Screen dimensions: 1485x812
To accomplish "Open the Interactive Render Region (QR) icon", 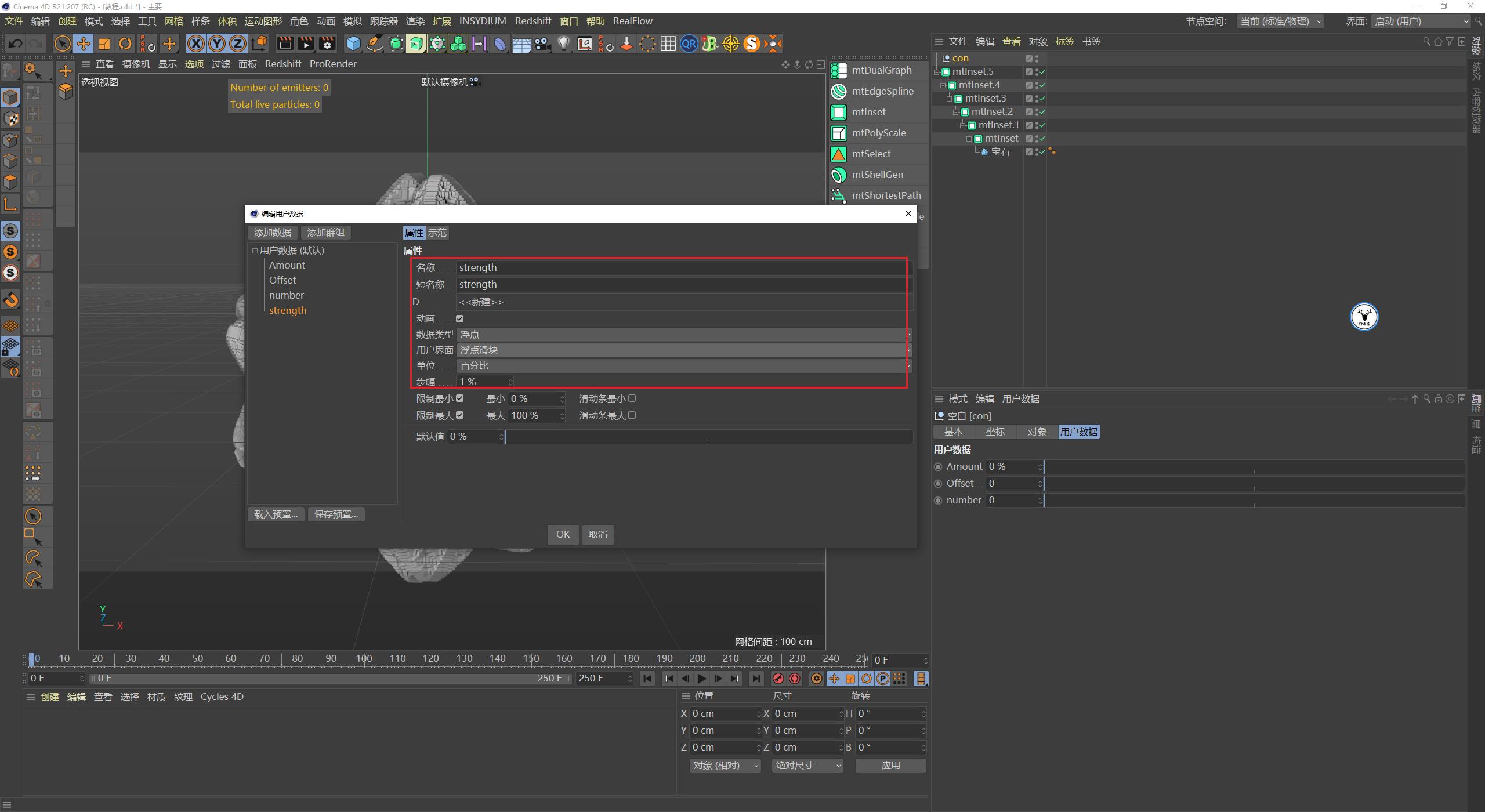I will pyautogui.click(x=689, y=43).
